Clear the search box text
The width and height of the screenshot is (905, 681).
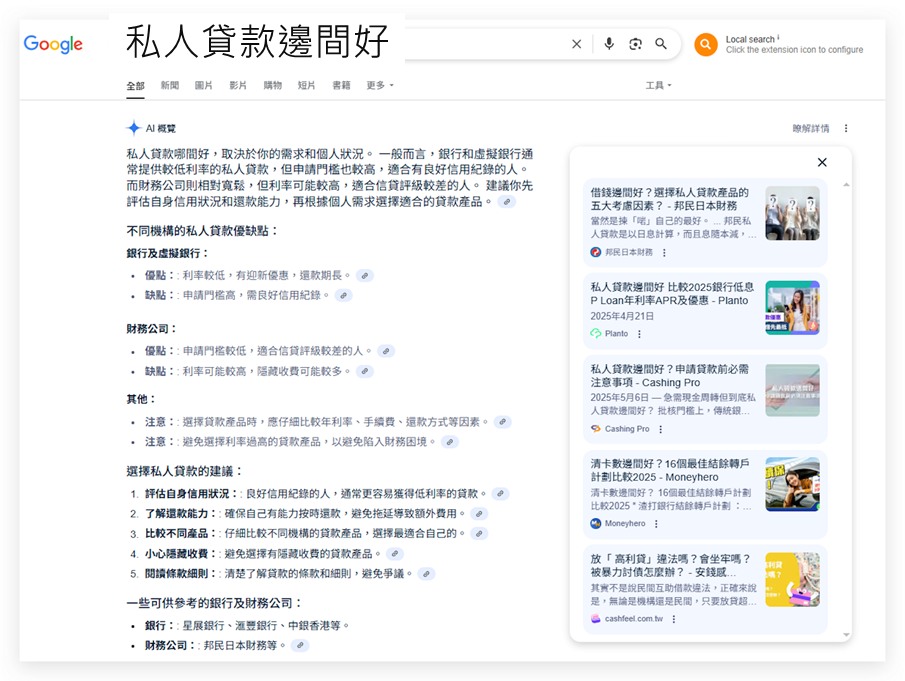pyautogui.click(x=576, y=44)
